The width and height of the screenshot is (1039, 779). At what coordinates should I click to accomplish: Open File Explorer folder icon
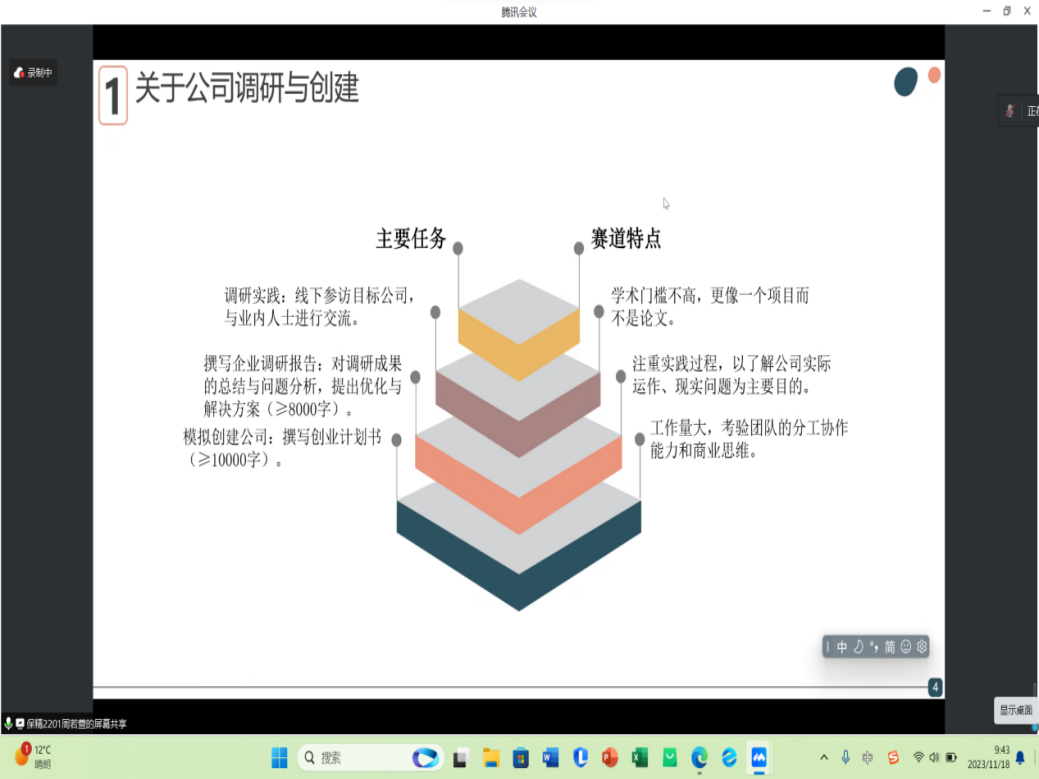491,757
